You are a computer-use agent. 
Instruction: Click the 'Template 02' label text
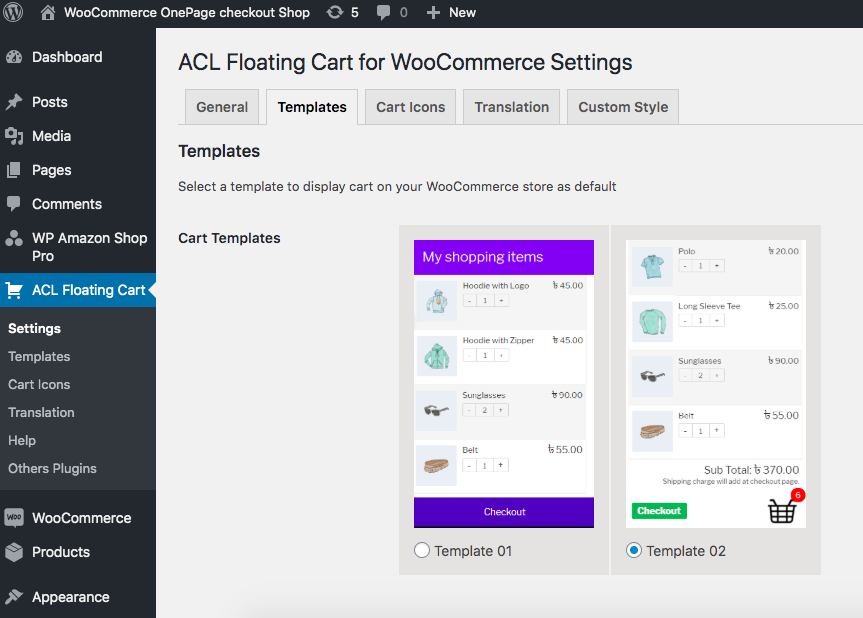coord(686,551)
